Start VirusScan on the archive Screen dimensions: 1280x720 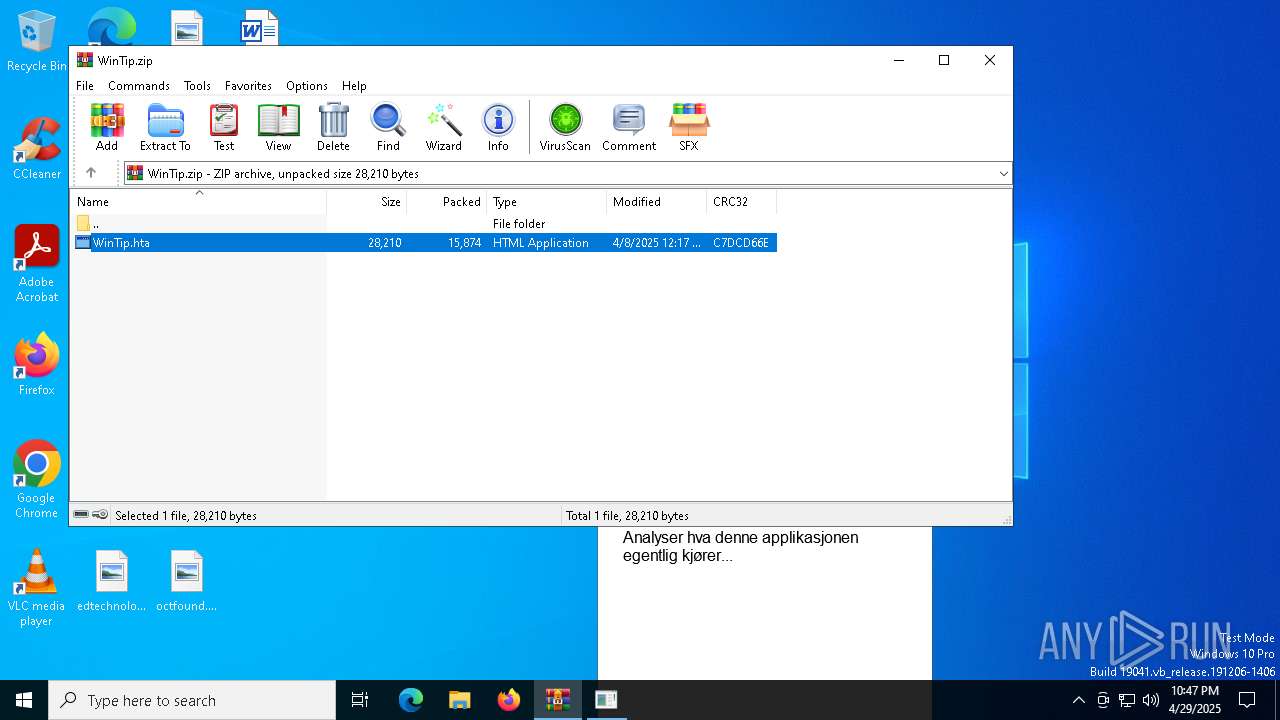565,127
